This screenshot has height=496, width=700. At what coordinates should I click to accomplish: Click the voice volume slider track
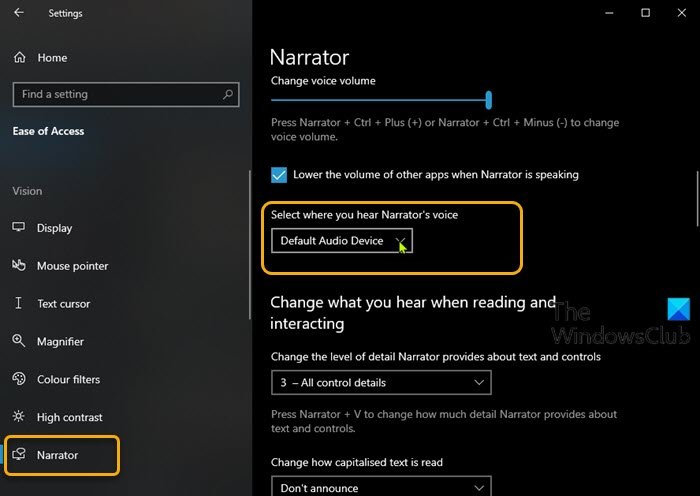tap(379, 100)
